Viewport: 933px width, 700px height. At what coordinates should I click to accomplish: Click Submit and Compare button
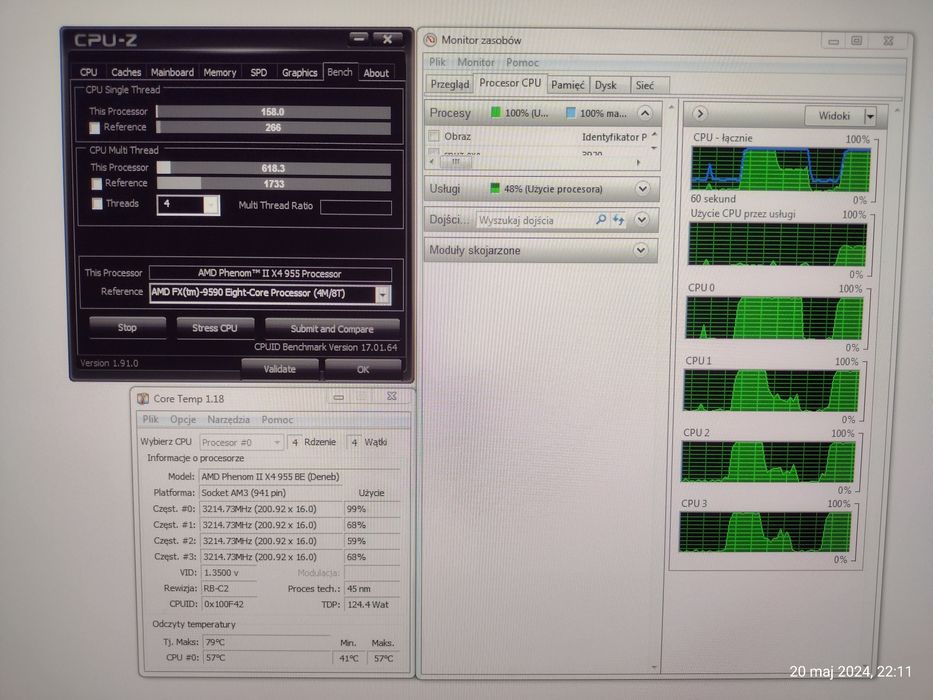332,329
